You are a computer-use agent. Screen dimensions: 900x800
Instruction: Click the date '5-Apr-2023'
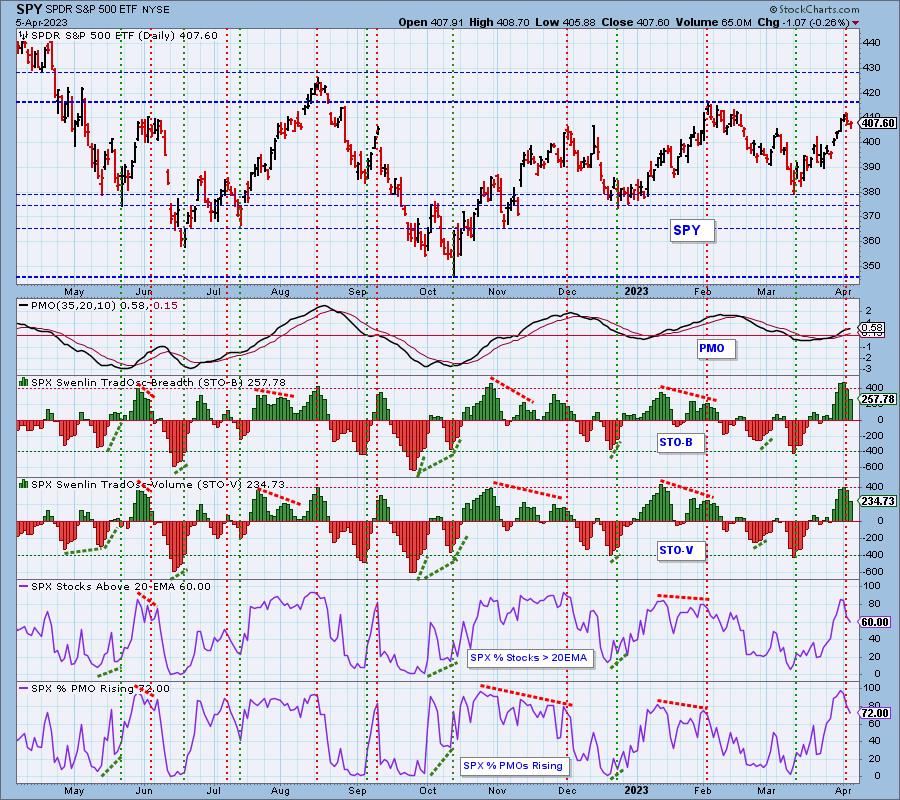point(42,23)
